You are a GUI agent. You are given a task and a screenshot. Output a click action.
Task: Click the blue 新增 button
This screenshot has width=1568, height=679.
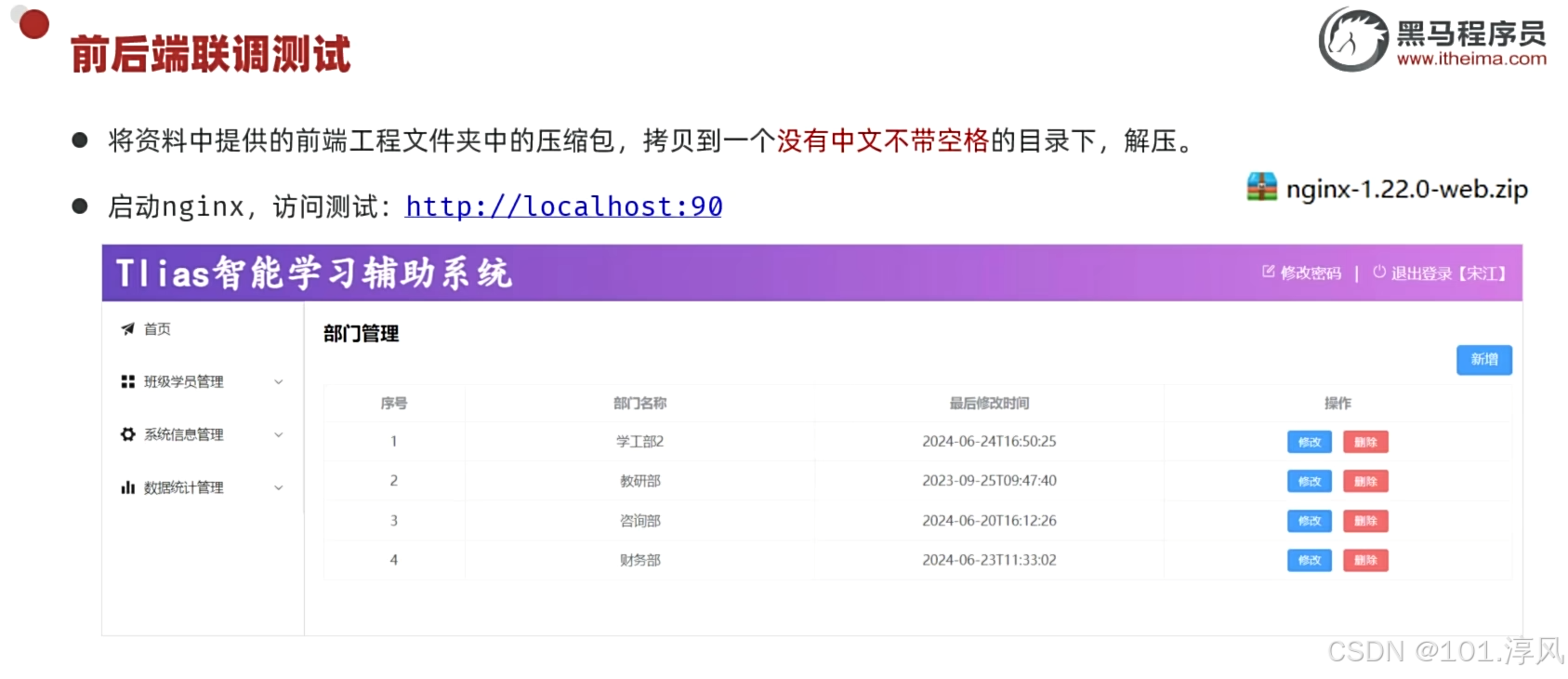[x=1483, y=360]
